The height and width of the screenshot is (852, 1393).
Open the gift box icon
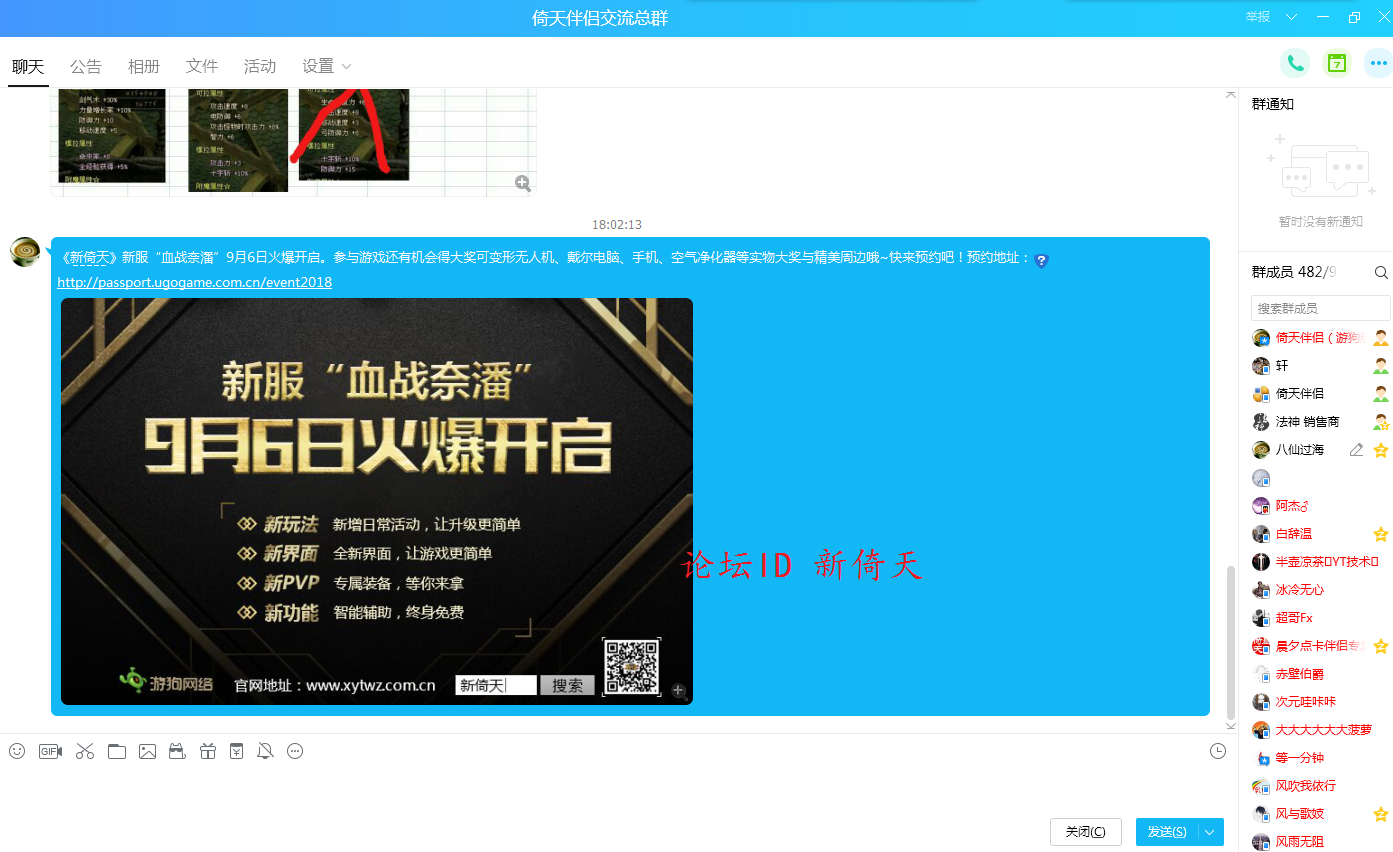tap(208, 751)
